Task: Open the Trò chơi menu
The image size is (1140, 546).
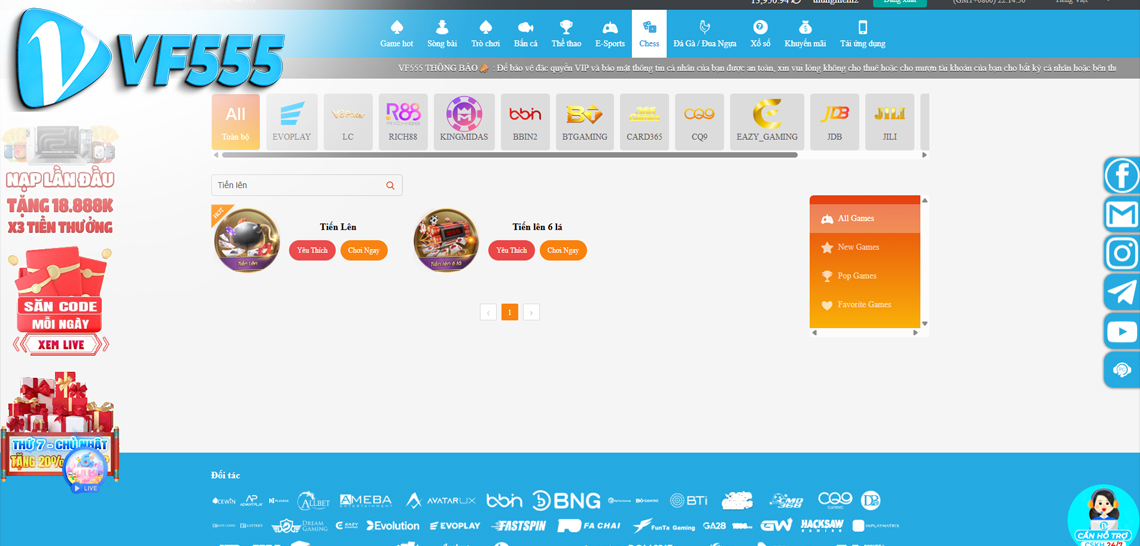Action: click(486, 34)
